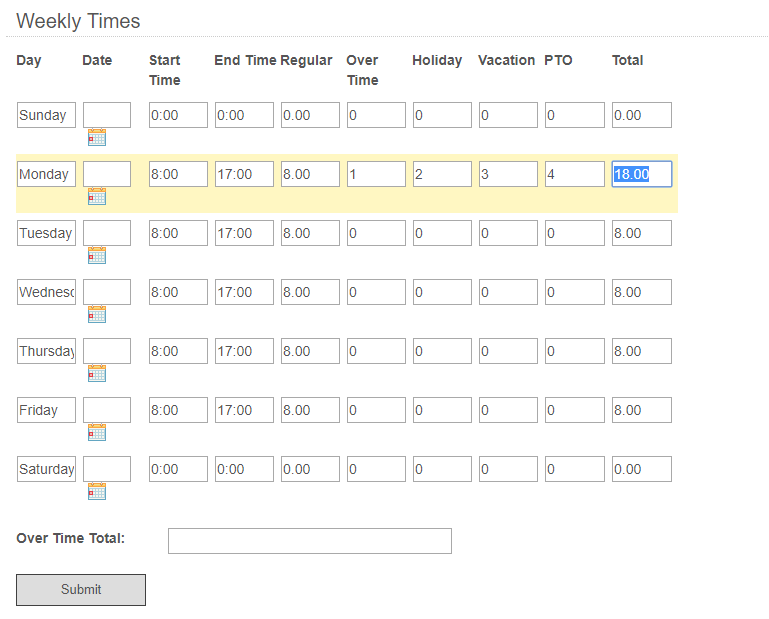Focus Friday's Regular hours field

[310, 410]
